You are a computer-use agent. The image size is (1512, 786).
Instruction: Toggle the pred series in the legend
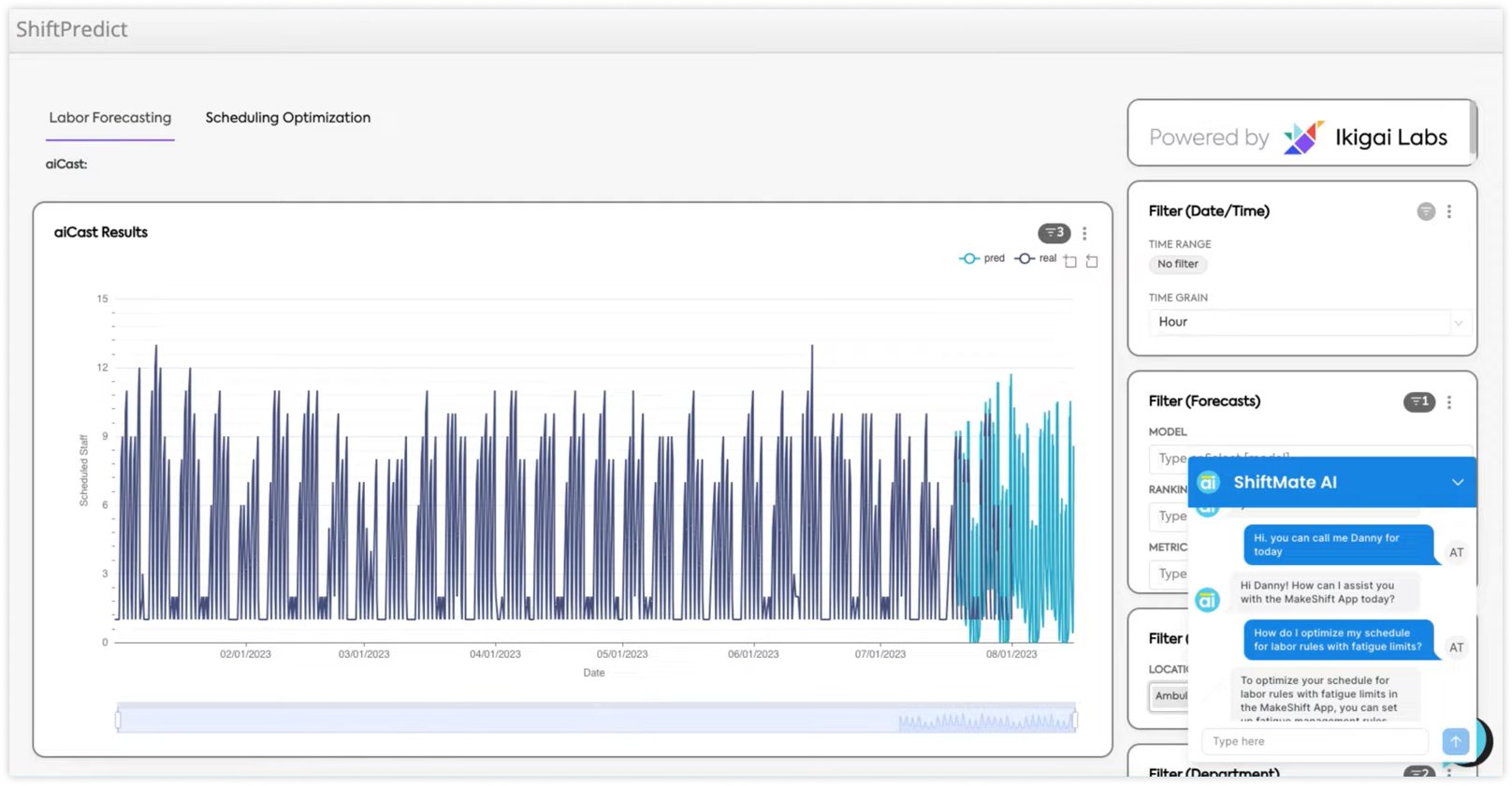tap(982, 258)
